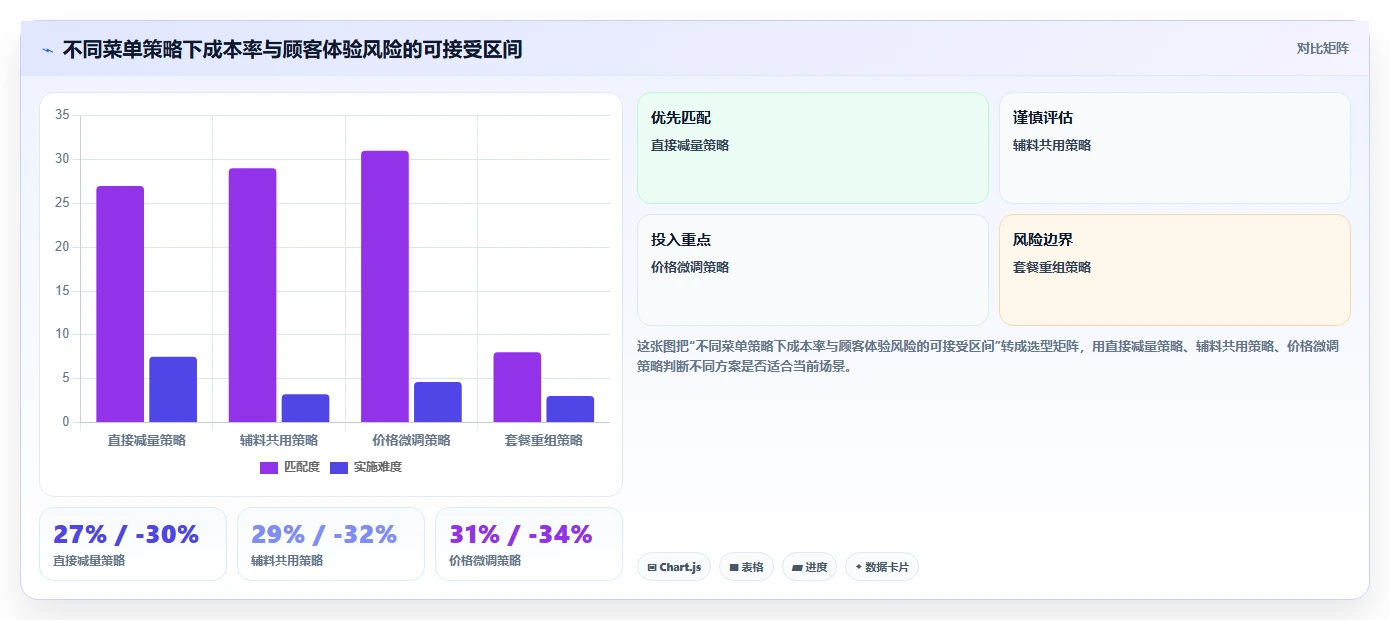The width and height of the screenshot is (1390, 620).
Task: Click the 匹配度 legend label text
Action: [302, 467]
